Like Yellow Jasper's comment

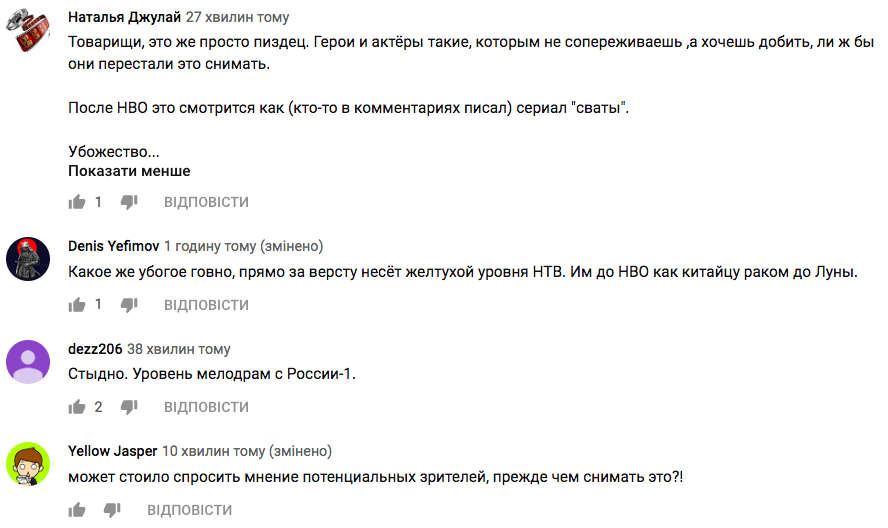(x=76, y=510)
